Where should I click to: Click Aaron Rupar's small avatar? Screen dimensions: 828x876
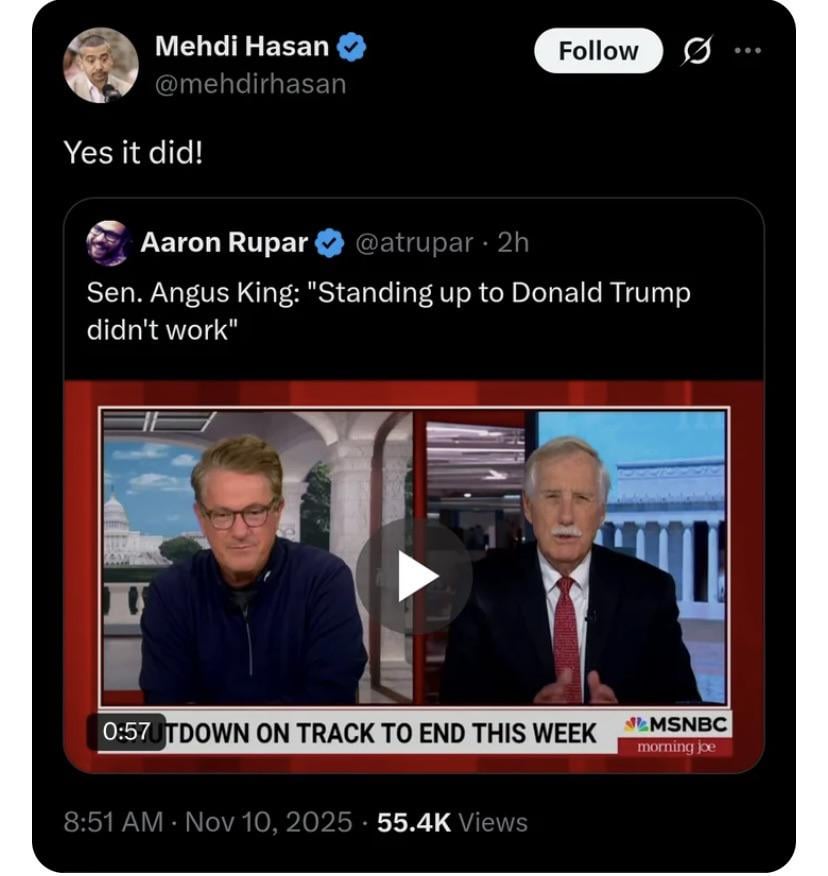109,243
